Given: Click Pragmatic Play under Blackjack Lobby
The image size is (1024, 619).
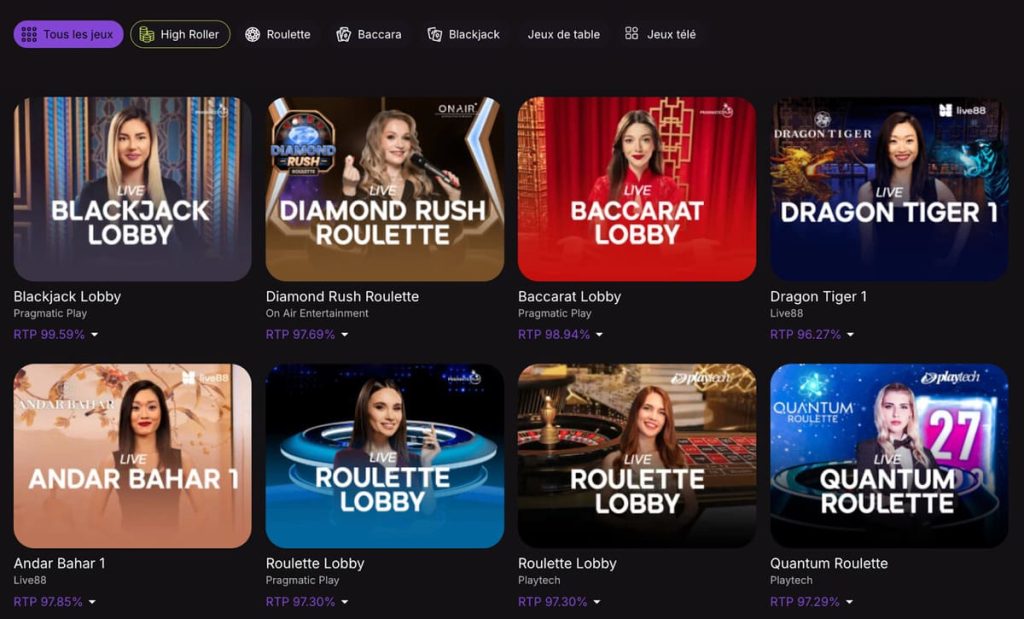Looking at the screenshot, I should coord(50,313).
